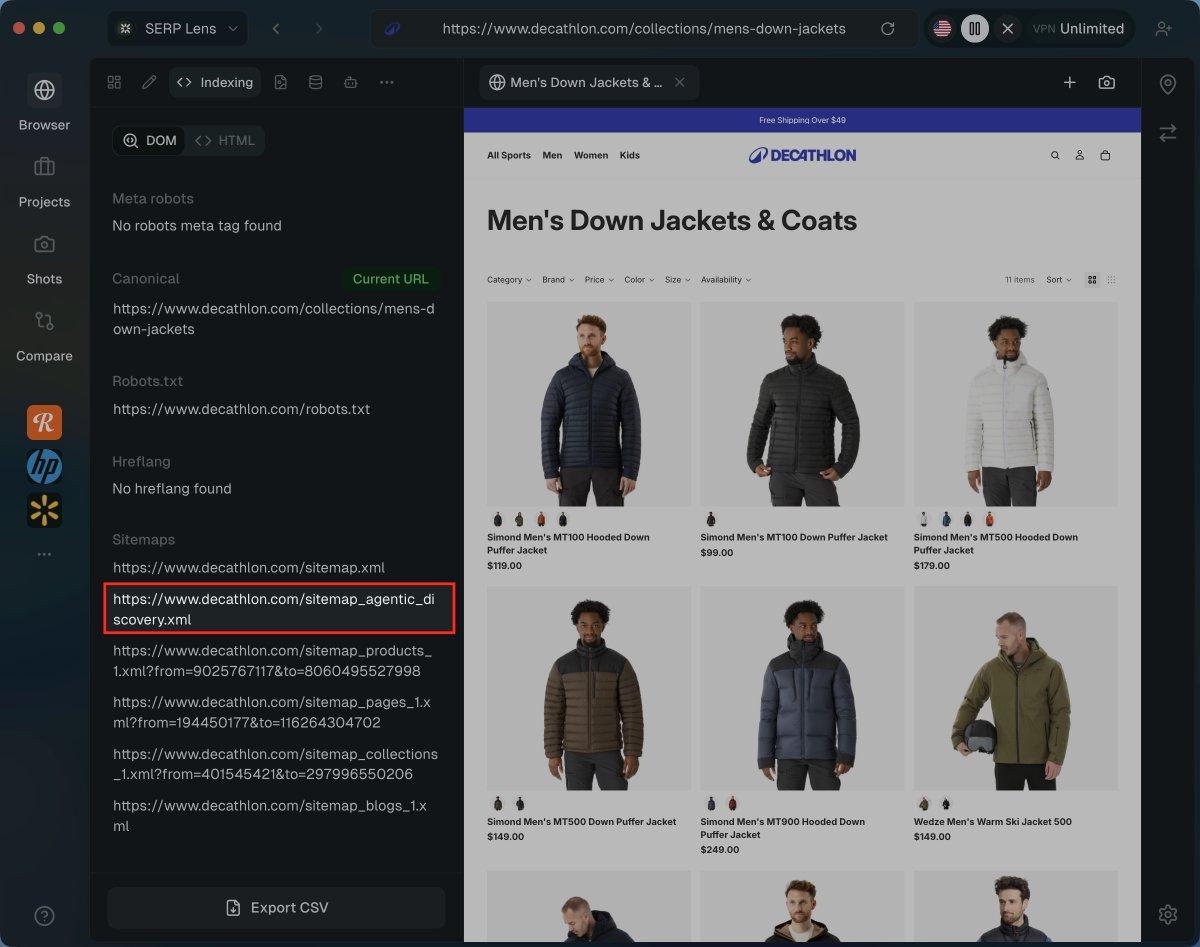Select dense grid layout toggle
Viewport: 1200px width, 947px height.
coord(1111,280)
